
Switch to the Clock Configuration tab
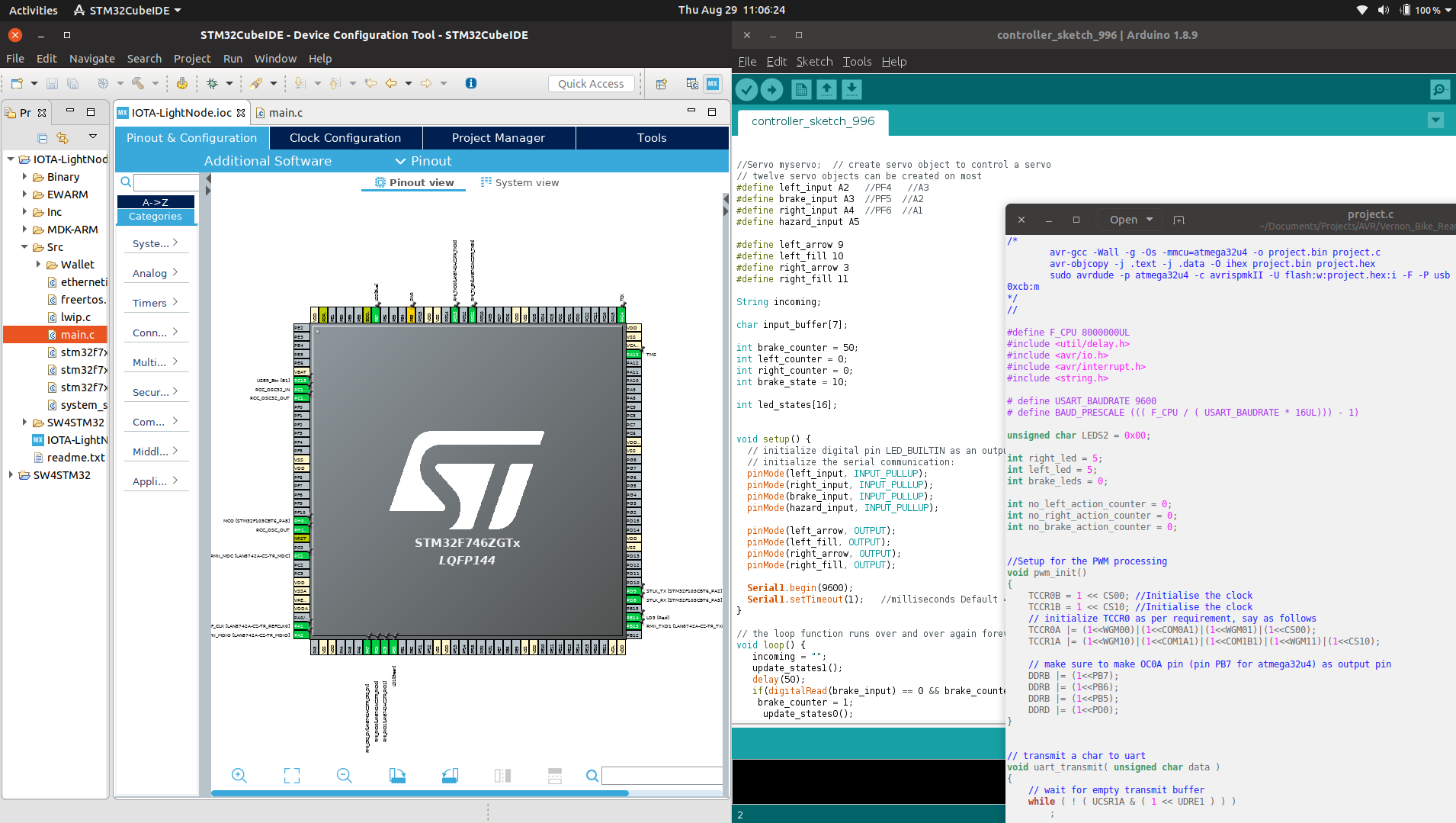coord(345,137)
